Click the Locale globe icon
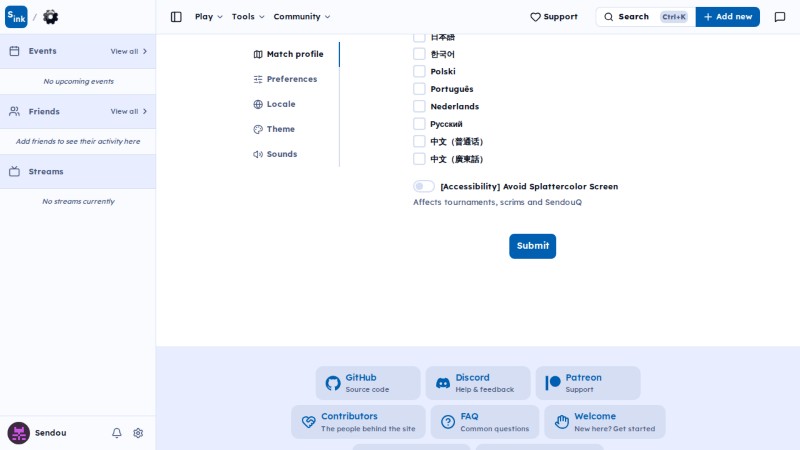The width and height of the screenshot is (800, 450). pos(258,104)
